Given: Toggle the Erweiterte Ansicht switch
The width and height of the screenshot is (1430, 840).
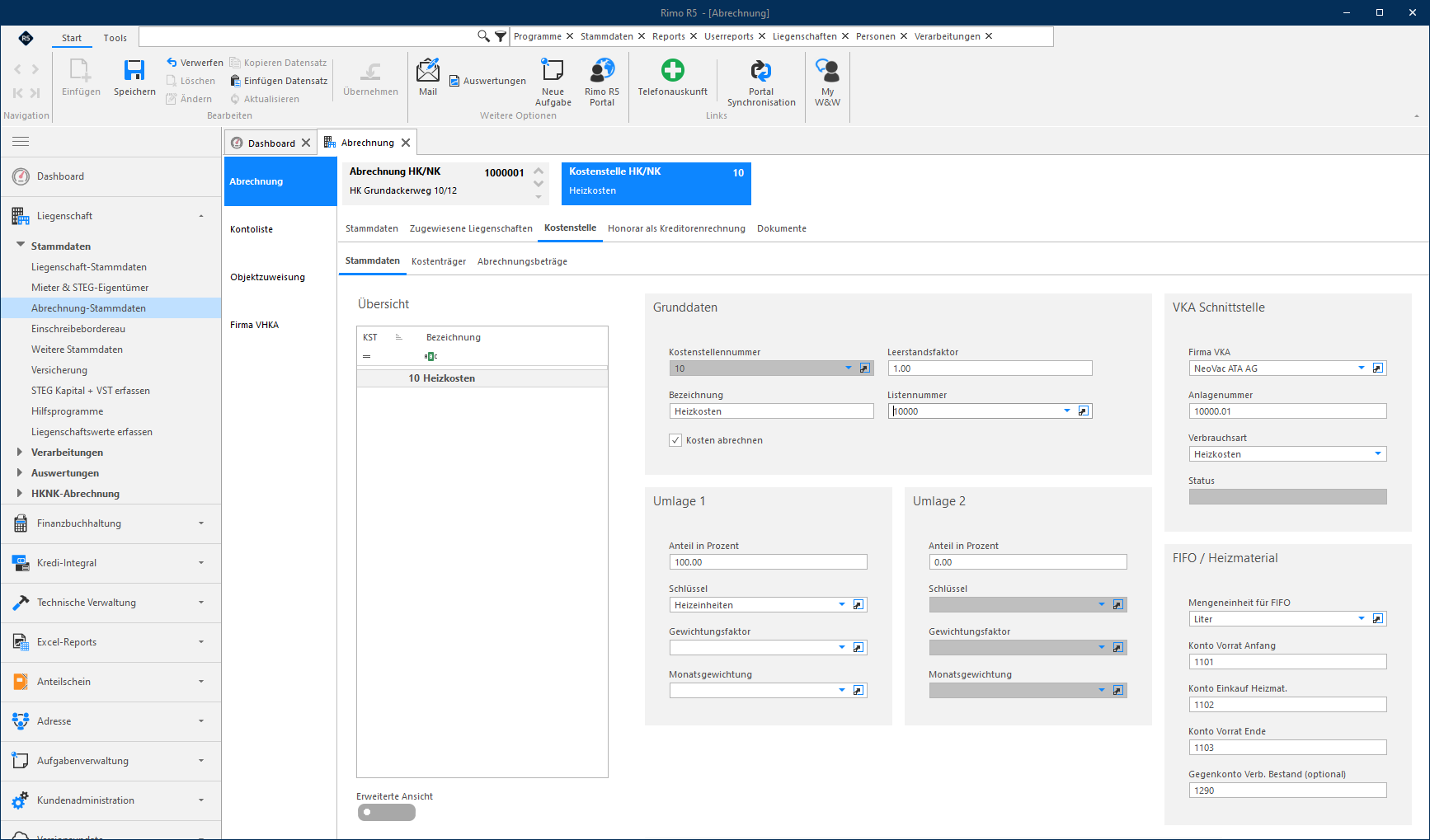Looking at the screenshot, I should (387, 812).
